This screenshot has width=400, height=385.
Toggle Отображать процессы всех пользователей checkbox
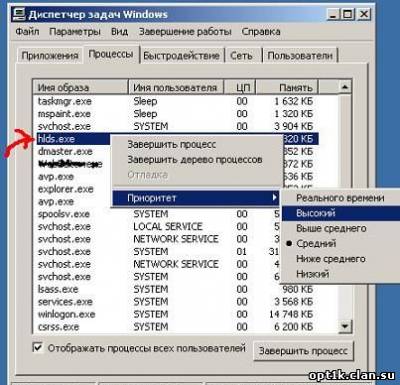coord(38,348)
